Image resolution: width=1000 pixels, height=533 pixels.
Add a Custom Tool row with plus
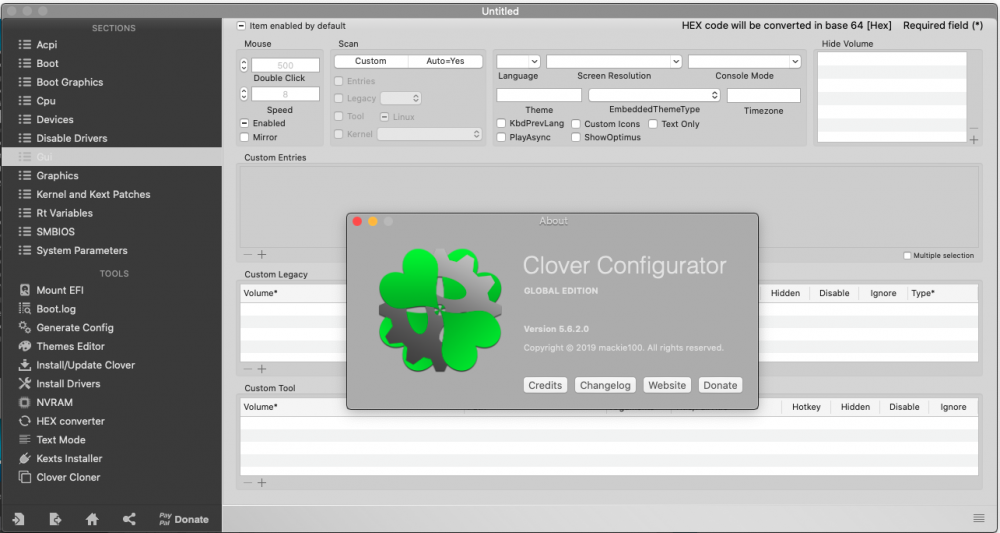click(261, 483)
